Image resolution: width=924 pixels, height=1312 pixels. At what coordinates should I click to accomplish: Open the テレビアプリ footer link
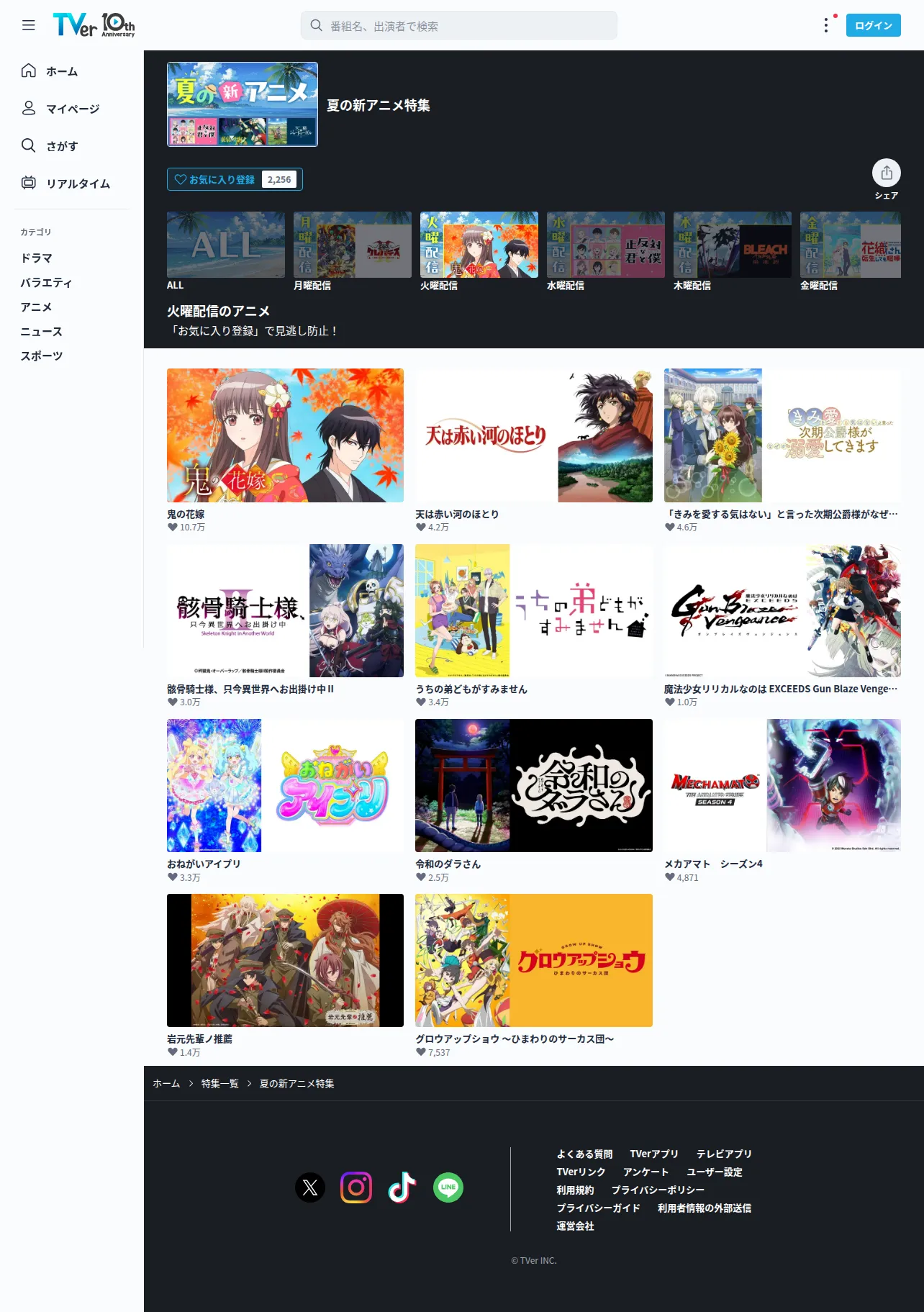724,1154
